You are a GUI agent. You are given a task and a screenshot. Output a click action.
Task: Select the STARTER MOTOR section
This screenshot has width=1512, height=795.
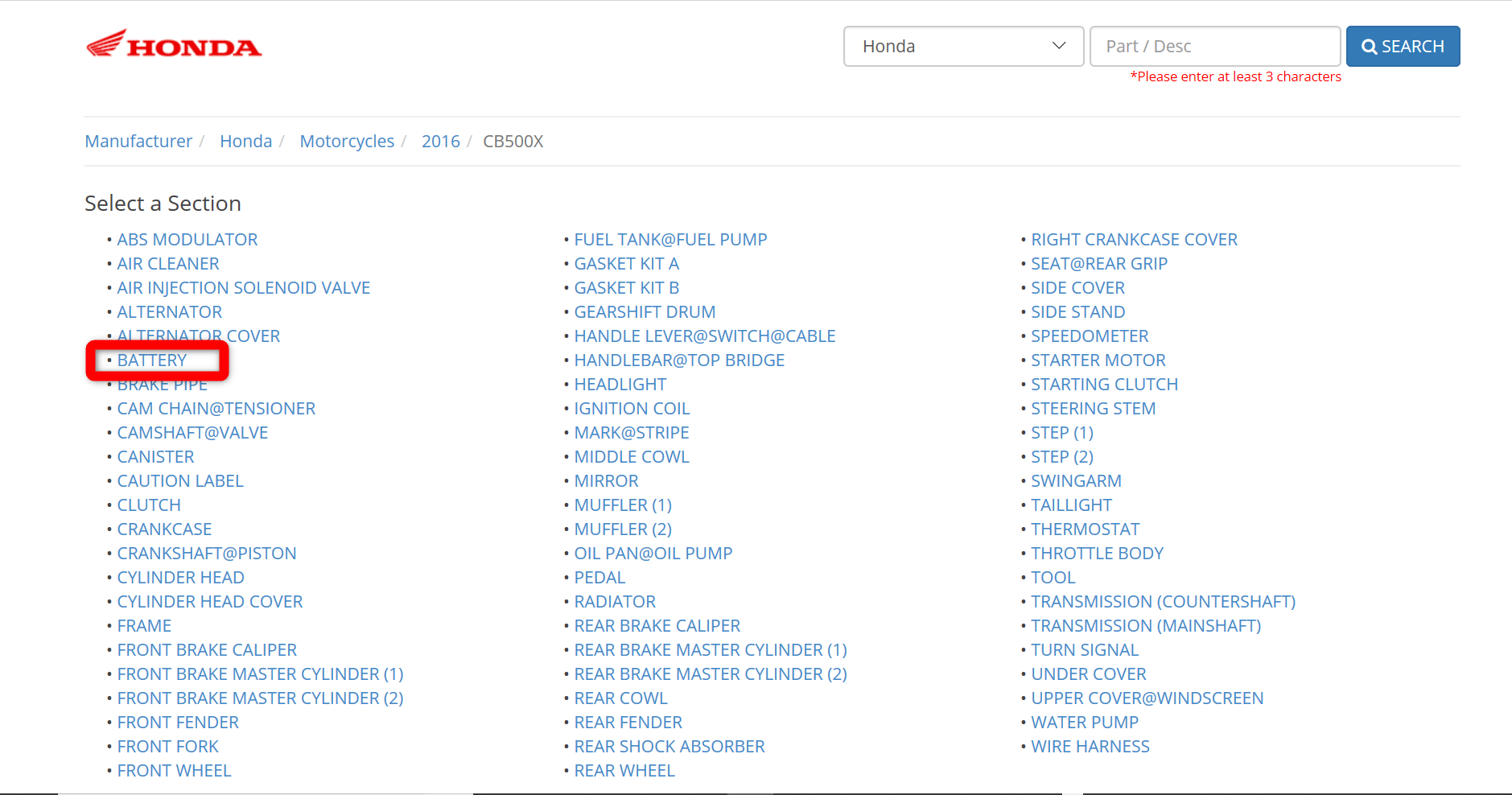(1099, 360)
